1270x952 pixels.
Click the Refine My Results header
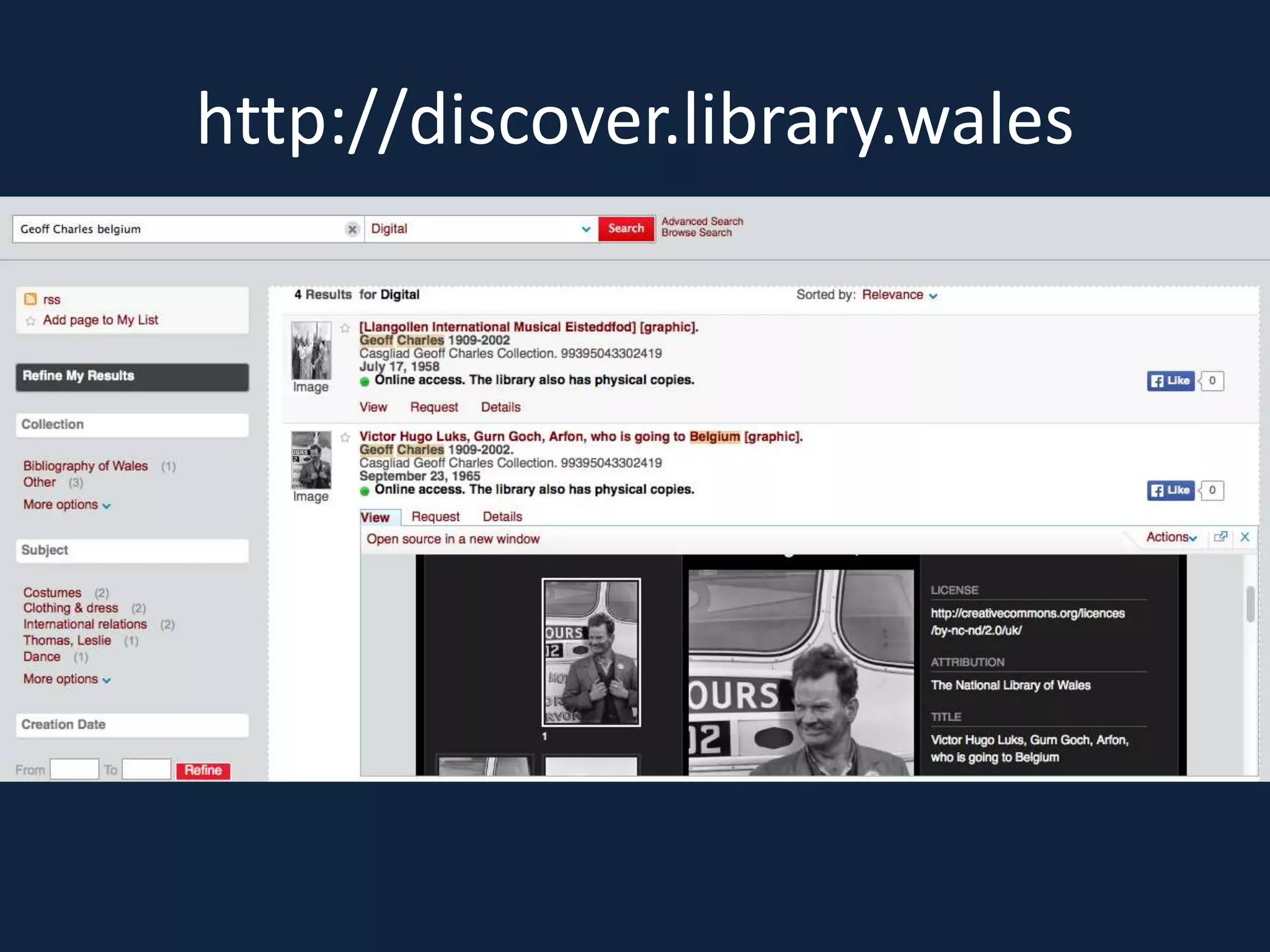132,377
